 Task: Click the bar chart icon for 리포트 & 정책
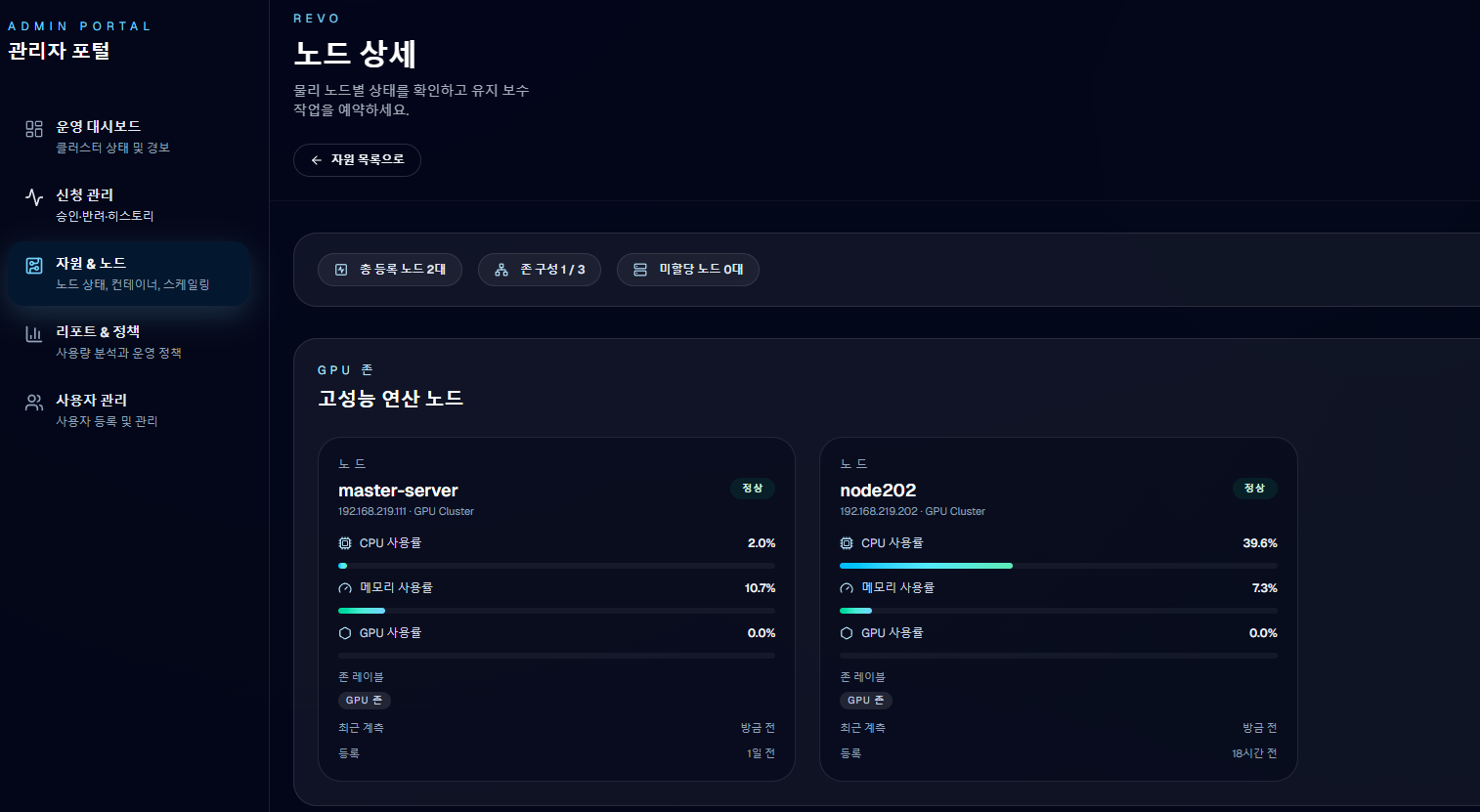coord(32,332)
